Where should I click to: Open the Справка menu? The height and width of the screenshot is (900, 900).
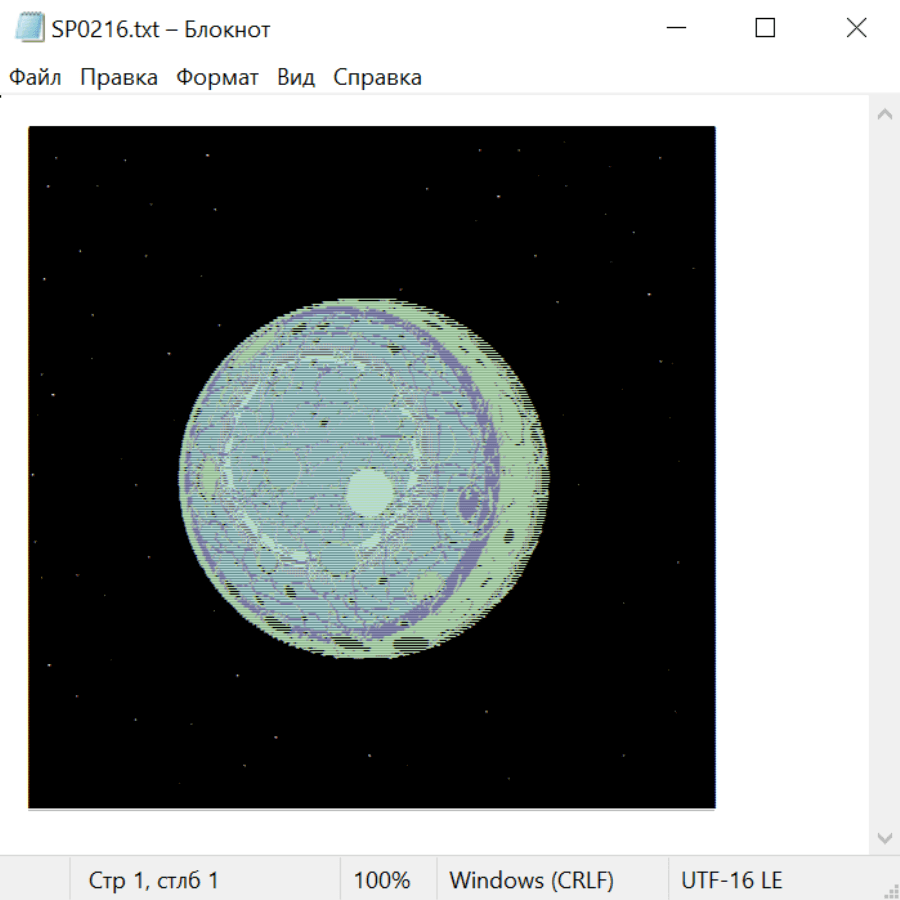click(x=377, y=78)
